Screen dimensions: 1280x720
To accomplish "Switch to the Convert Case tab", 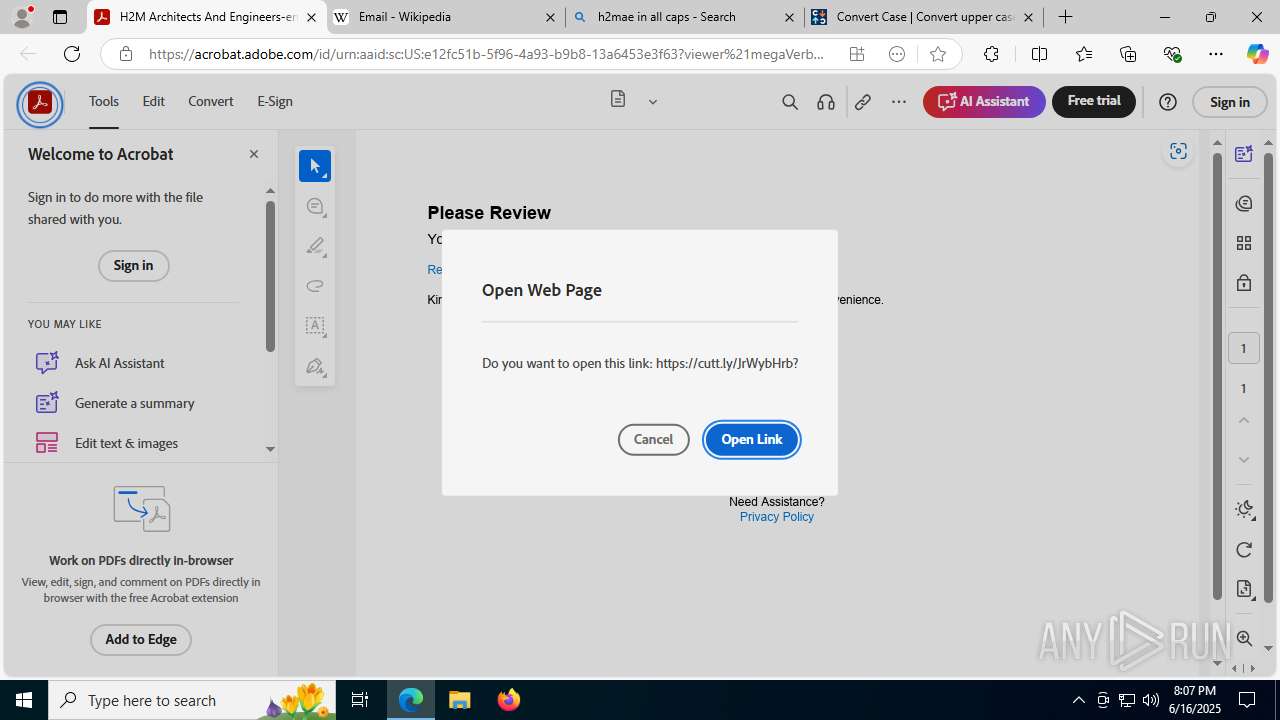I will pos(924,17).
